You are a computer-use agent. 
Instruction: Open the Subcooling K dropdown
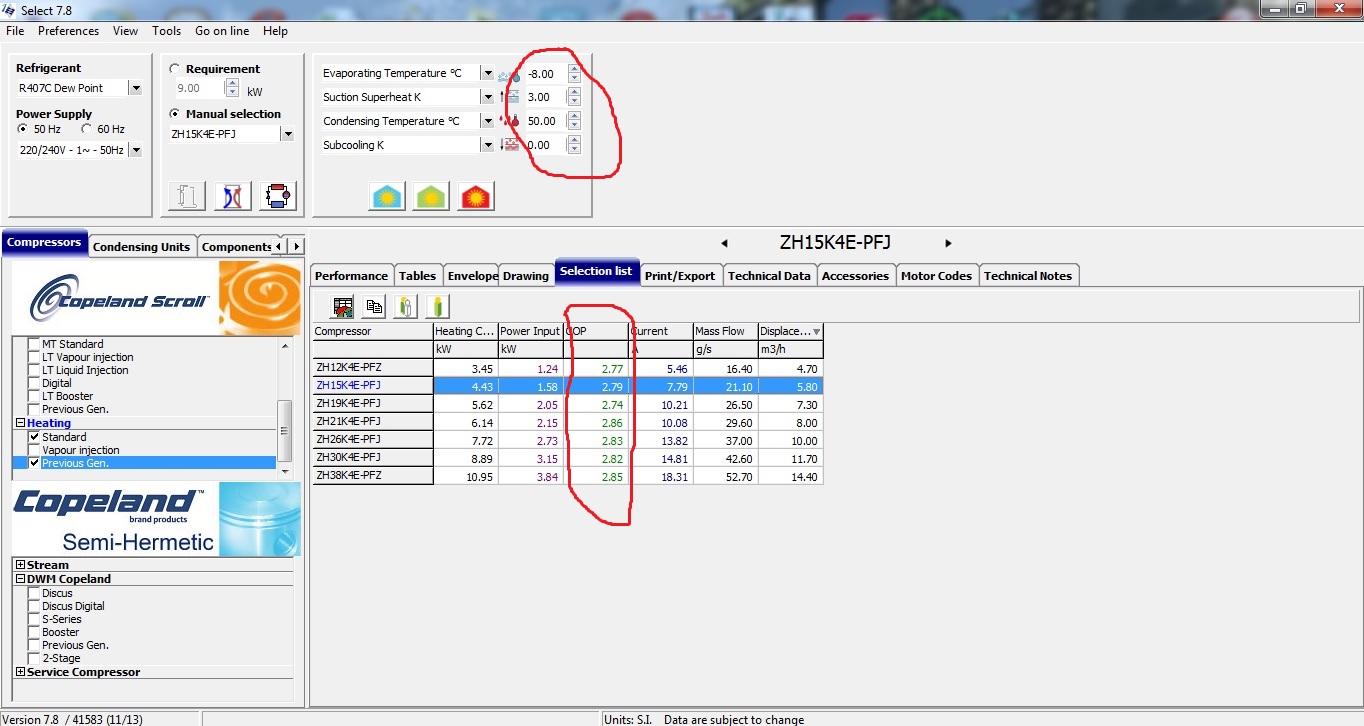487,145
